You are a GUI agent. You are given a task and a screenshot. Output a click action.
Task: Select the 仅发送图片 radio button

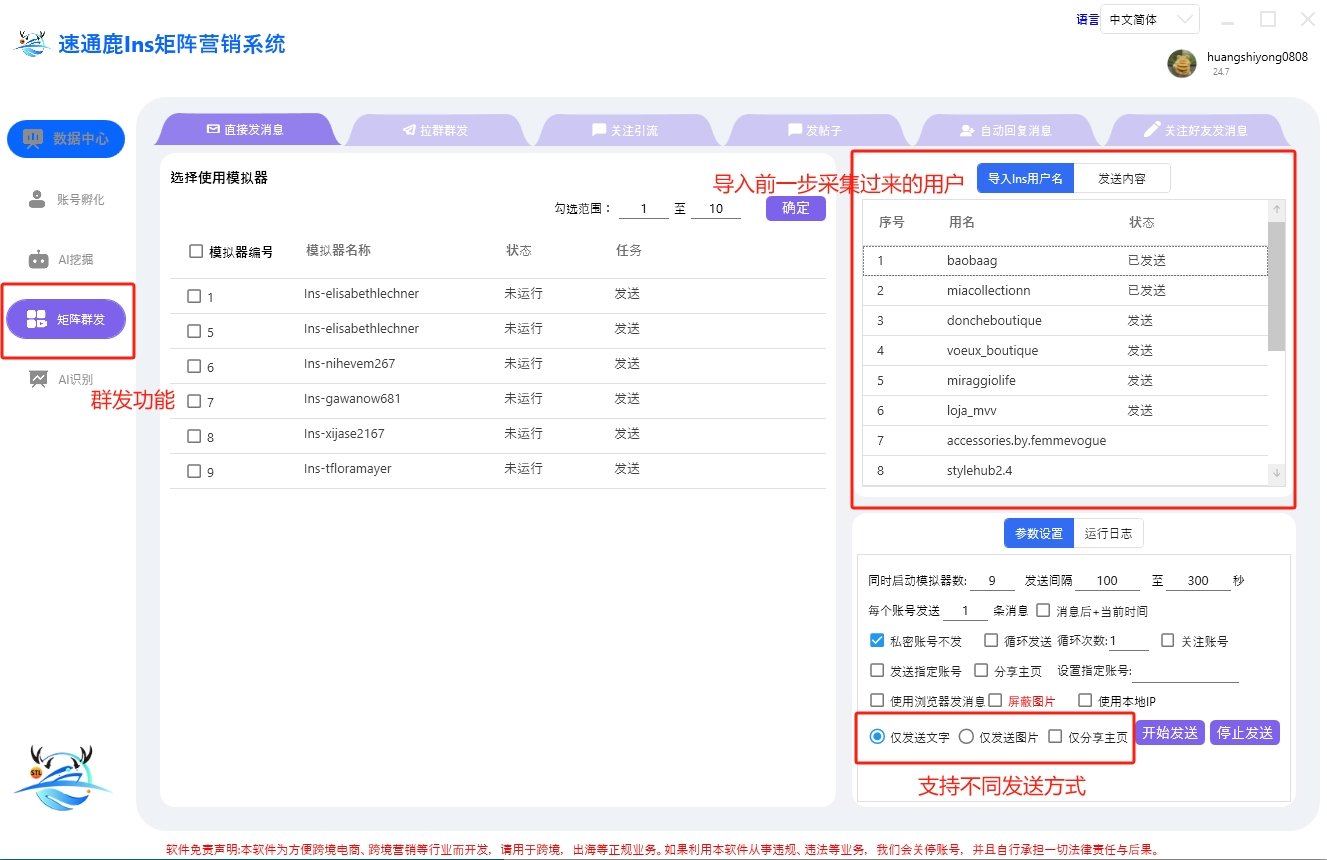point(966,736)
